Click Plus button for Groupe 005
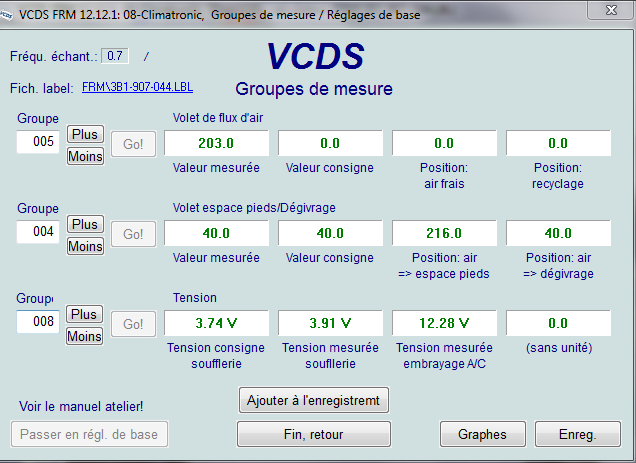This screenshot has width=636, height=463. pos(85,134)
